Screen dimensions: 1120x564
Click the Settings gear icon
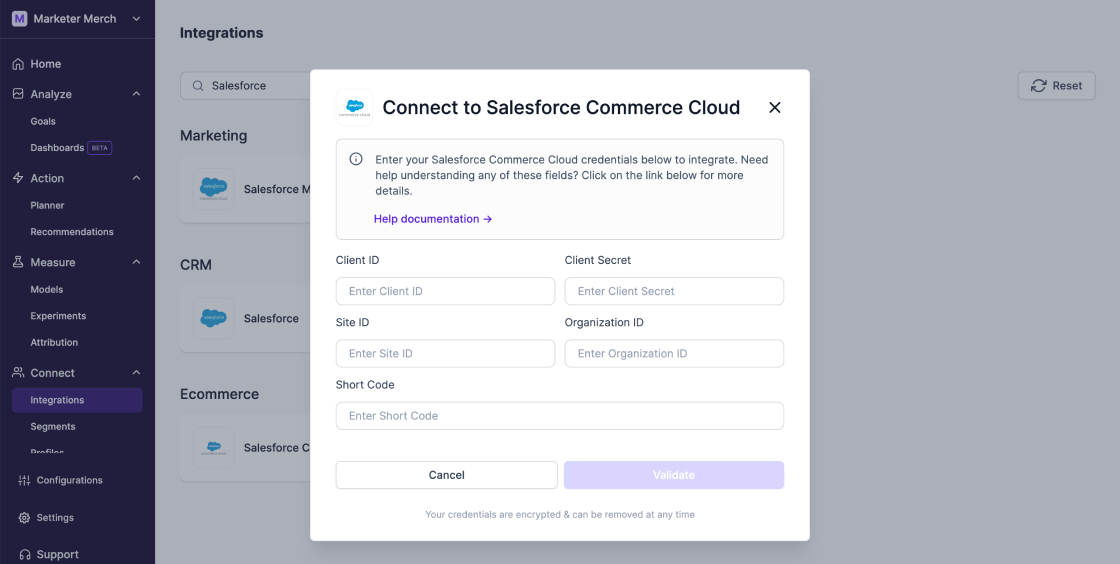(24, 518)
